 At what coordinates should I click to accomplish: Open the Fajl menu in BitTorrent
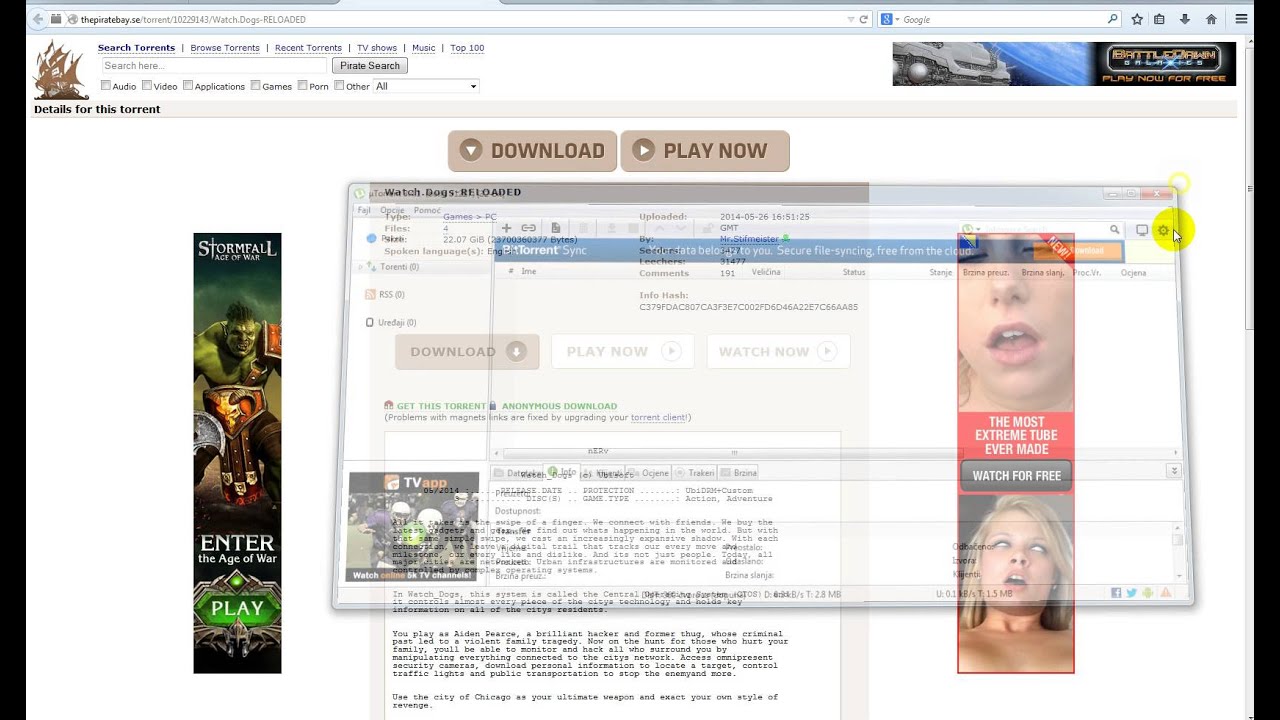364,210
